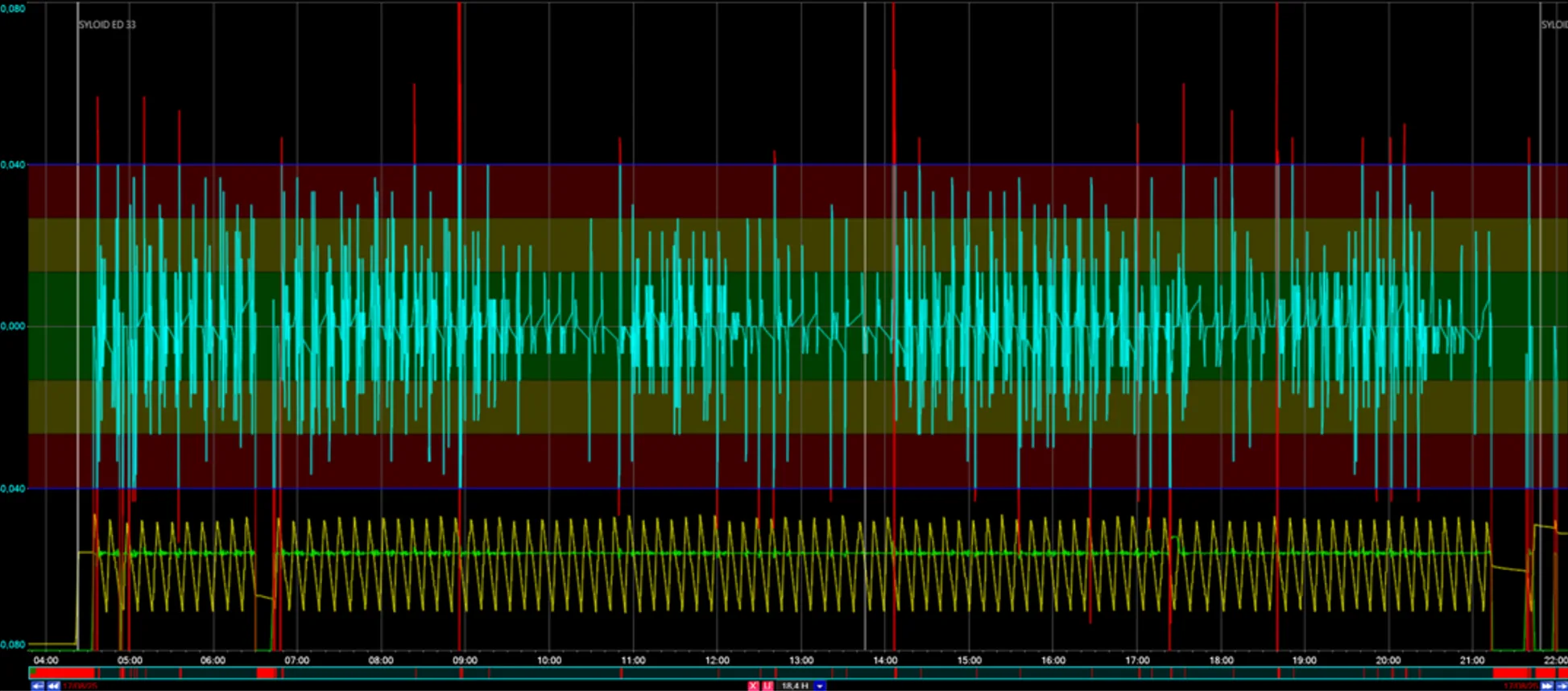Jump to end with the right arrow
The height and width of the screenshot is (691, 1568).
1562,686
